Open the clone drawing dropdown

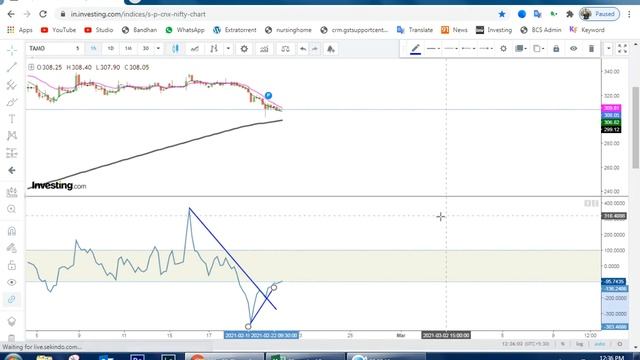[x=539, y=49]
